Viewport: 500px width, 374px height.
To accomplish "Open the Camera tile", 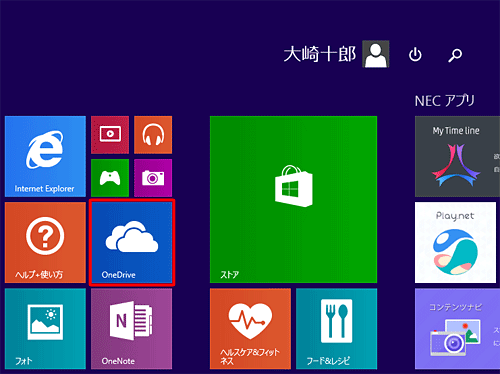I will 153,178.
